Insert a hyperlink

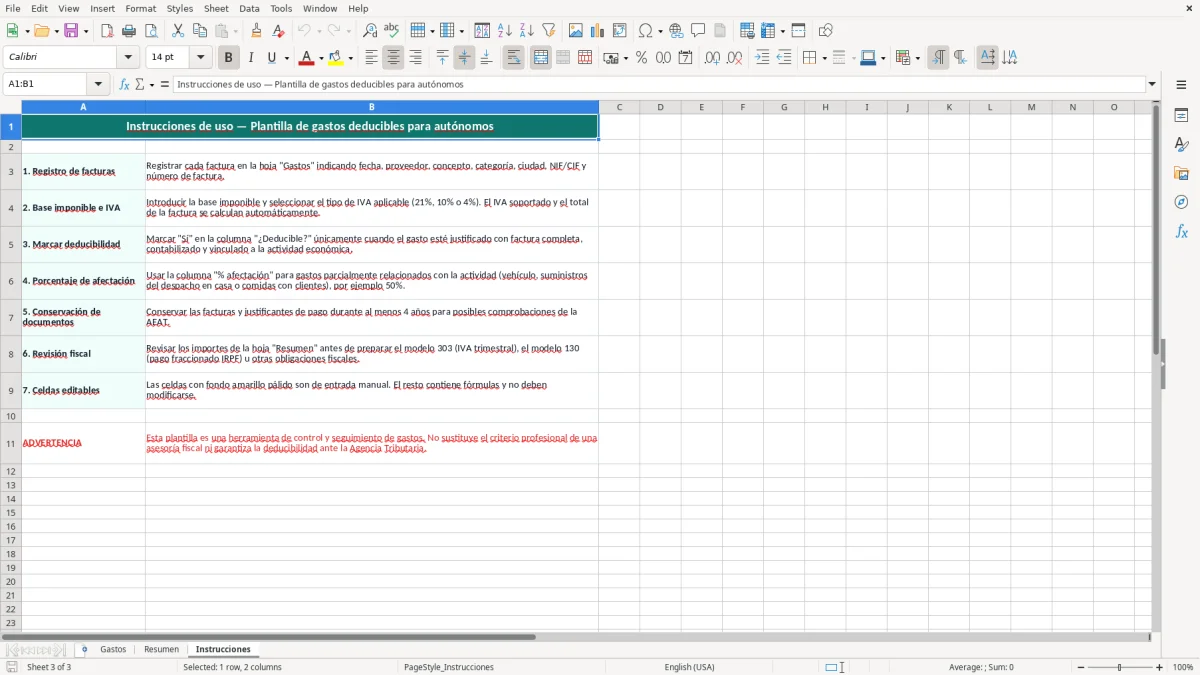point(677,31)
